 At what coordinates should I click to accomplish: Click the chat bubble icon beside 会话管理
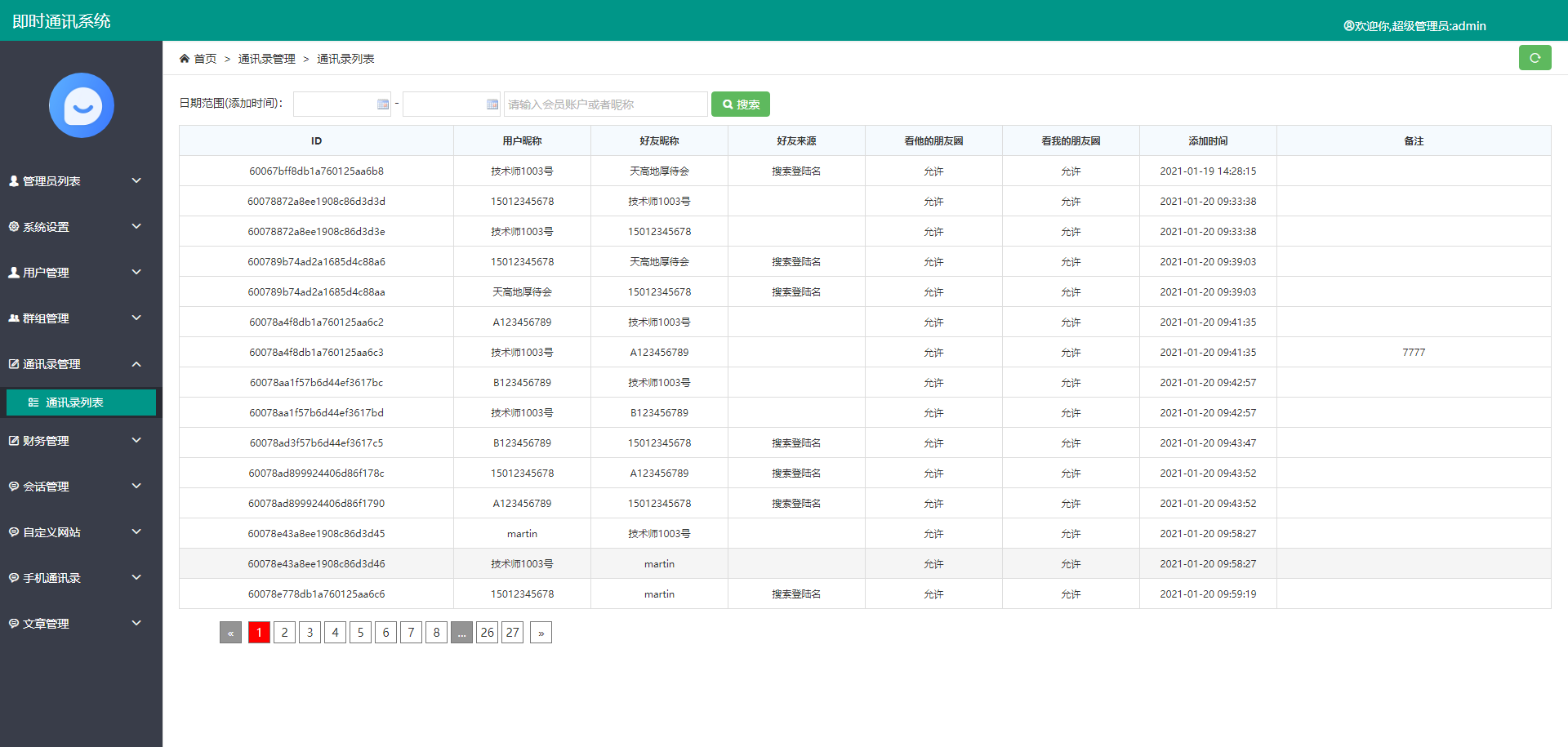point(13,486)
